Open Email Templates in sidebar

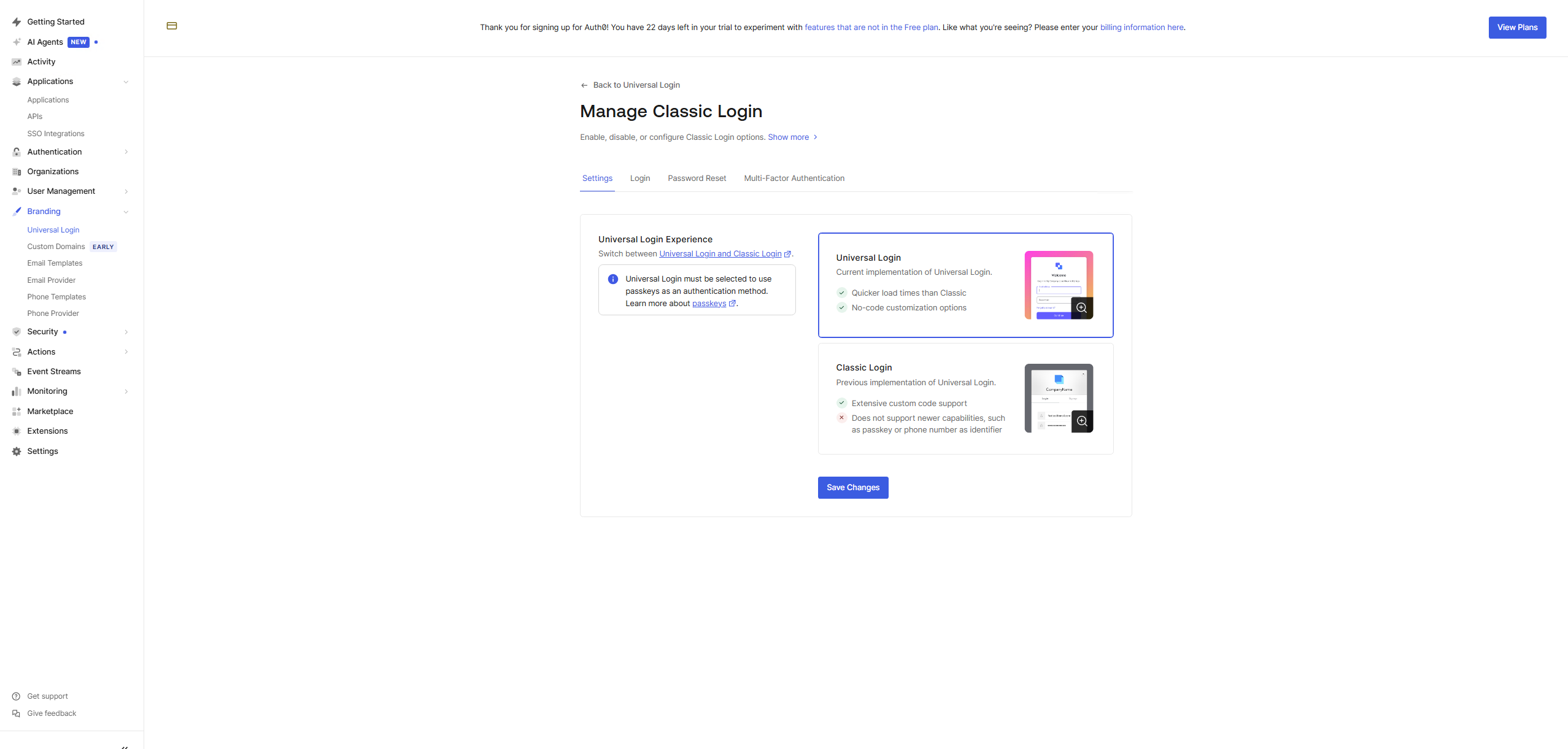click(55, 263)
